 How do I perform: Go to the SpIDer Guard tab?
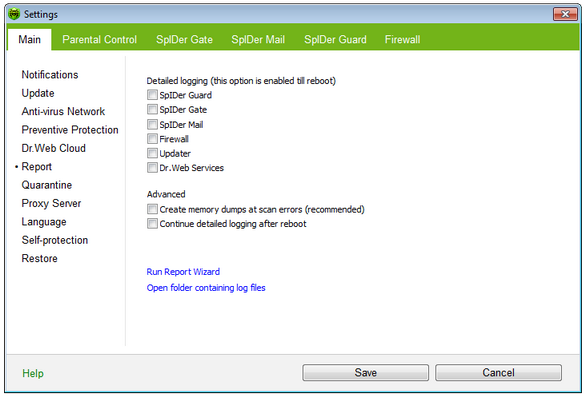click(x=335, y=40)
